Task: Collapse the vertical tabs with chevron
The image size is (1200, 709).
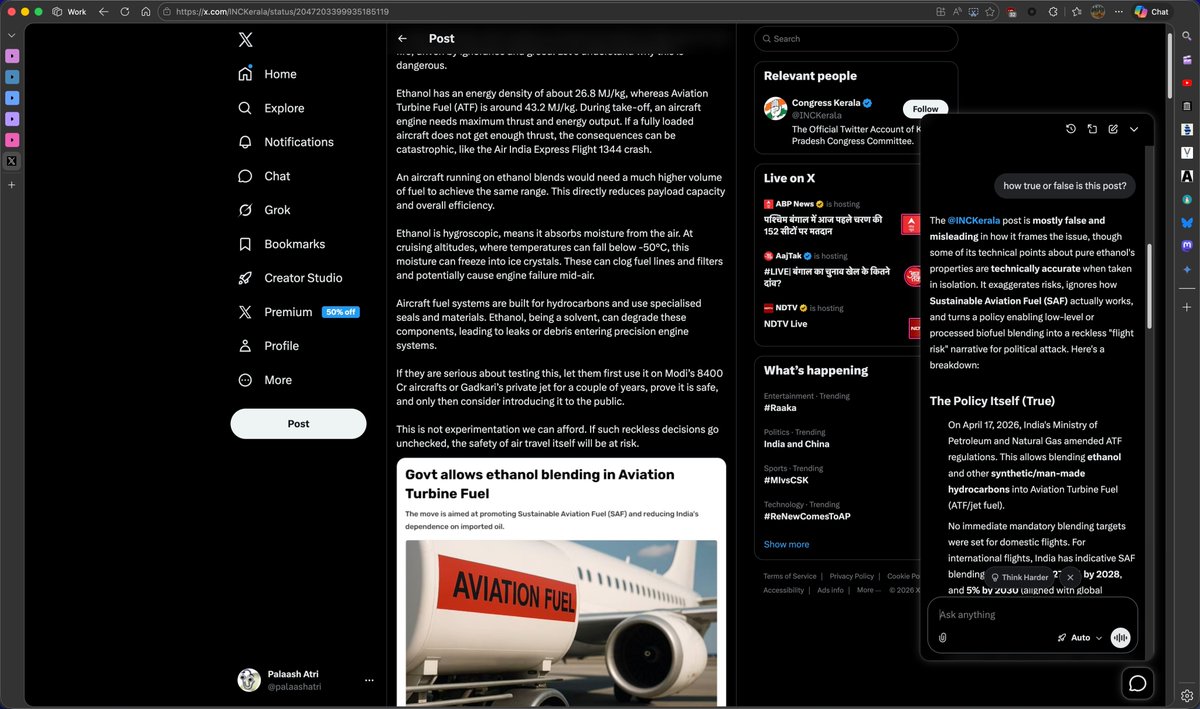Action: click(x=11, y=33)
